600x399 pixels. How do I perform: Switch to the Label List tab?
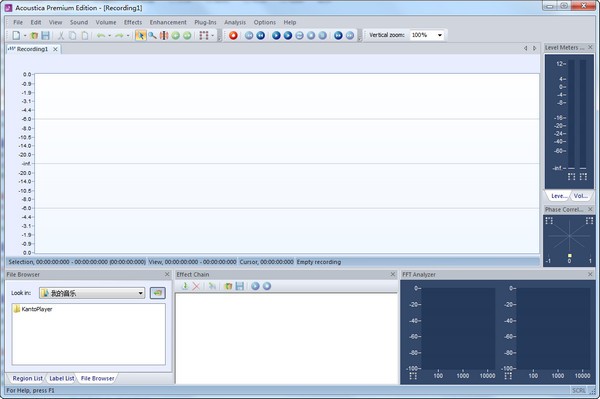62,378
